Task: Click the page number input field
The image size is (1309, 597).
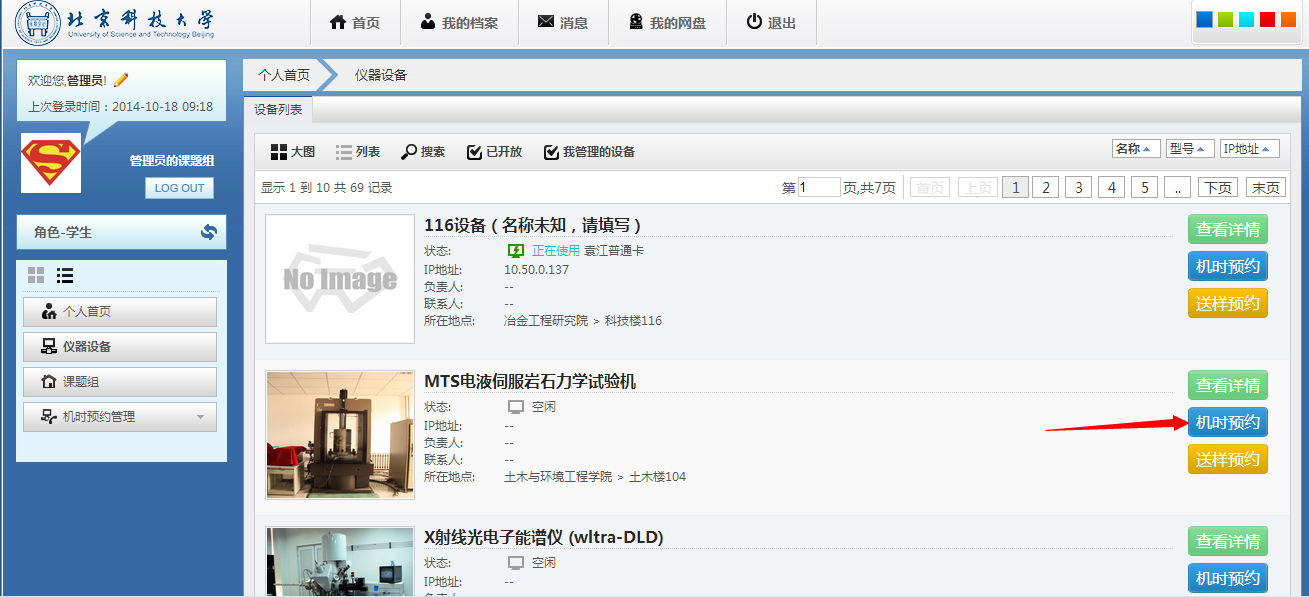Action: (819, 187)
